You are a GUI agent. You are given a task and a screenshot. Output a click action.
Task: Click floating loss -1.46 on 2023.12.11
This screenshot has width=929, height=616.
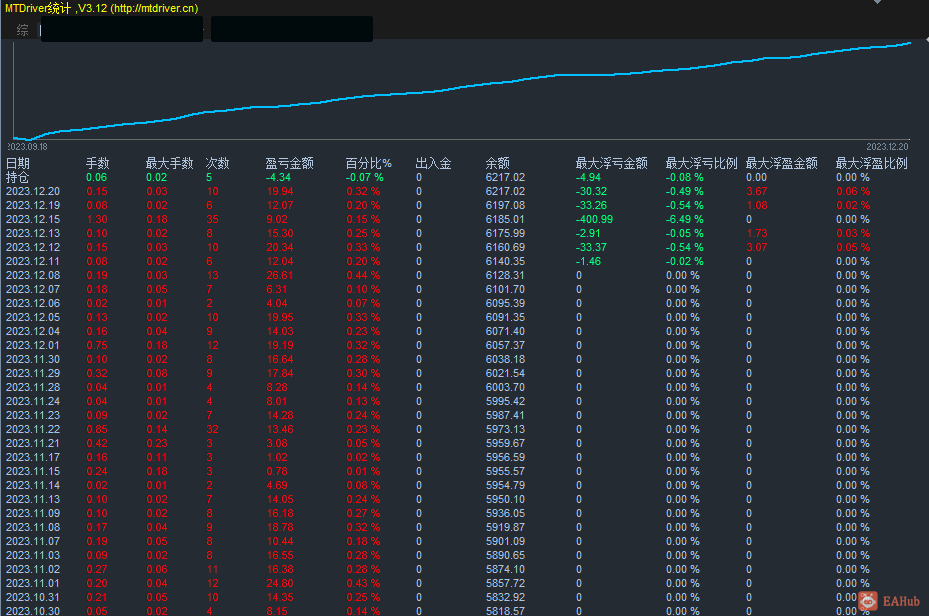pos(588,261)
